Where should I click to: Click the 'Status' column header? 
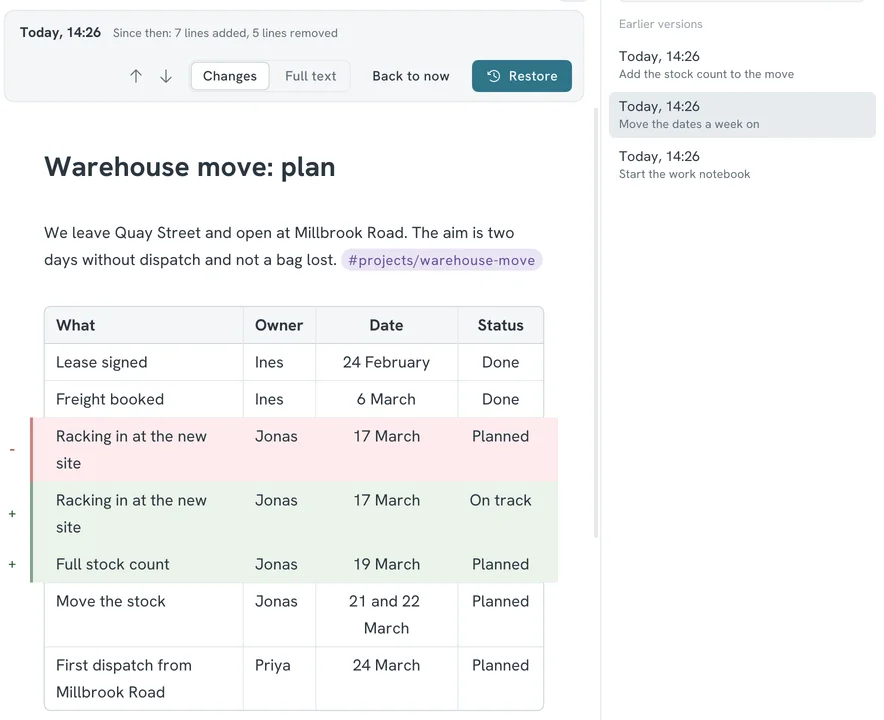pos(500,325)
